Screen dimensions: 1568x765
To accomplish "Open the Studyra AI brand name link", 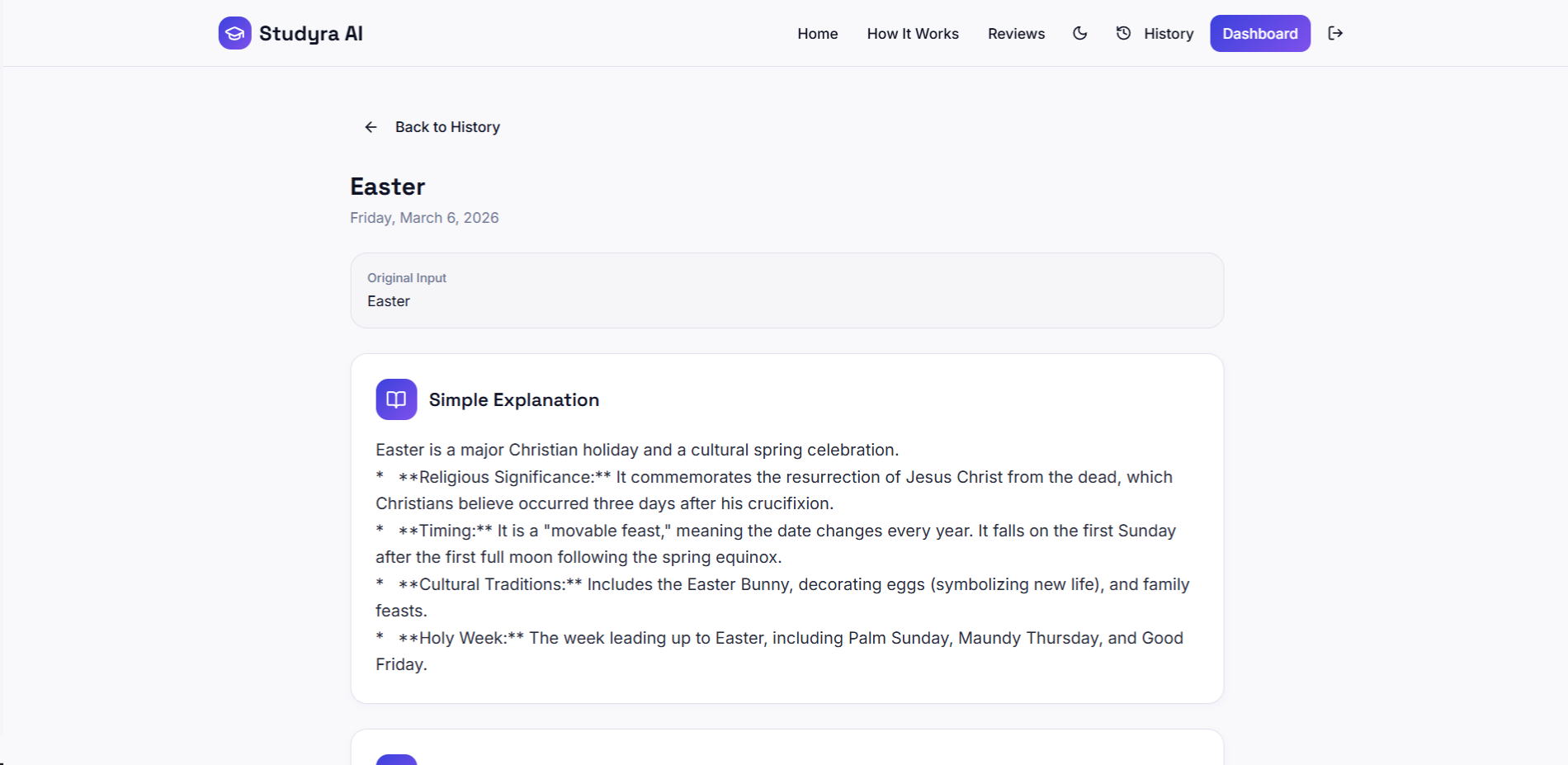I will (310, 34).
